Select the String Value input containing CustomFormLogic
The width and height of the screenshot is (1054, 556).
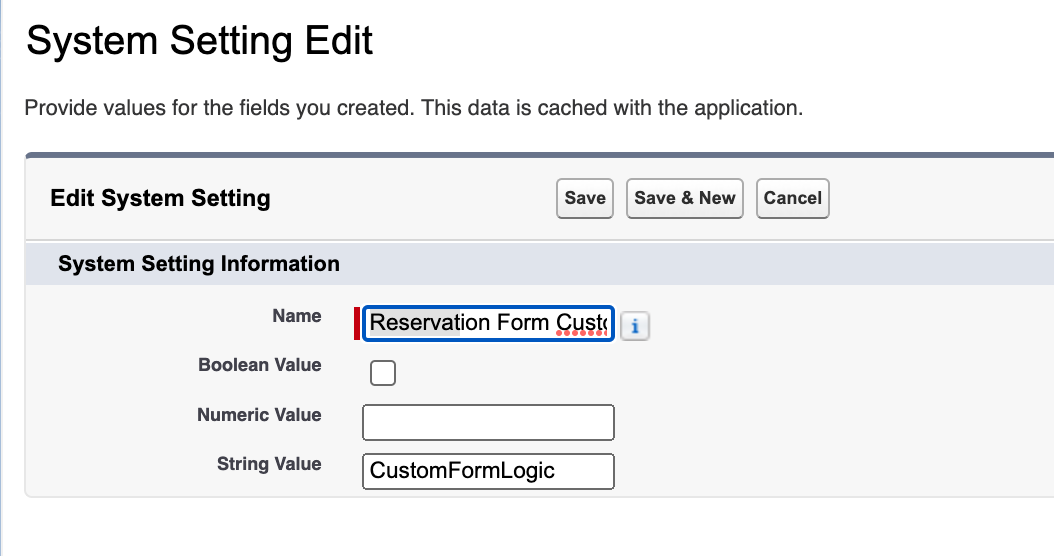(x=488, y=471)
